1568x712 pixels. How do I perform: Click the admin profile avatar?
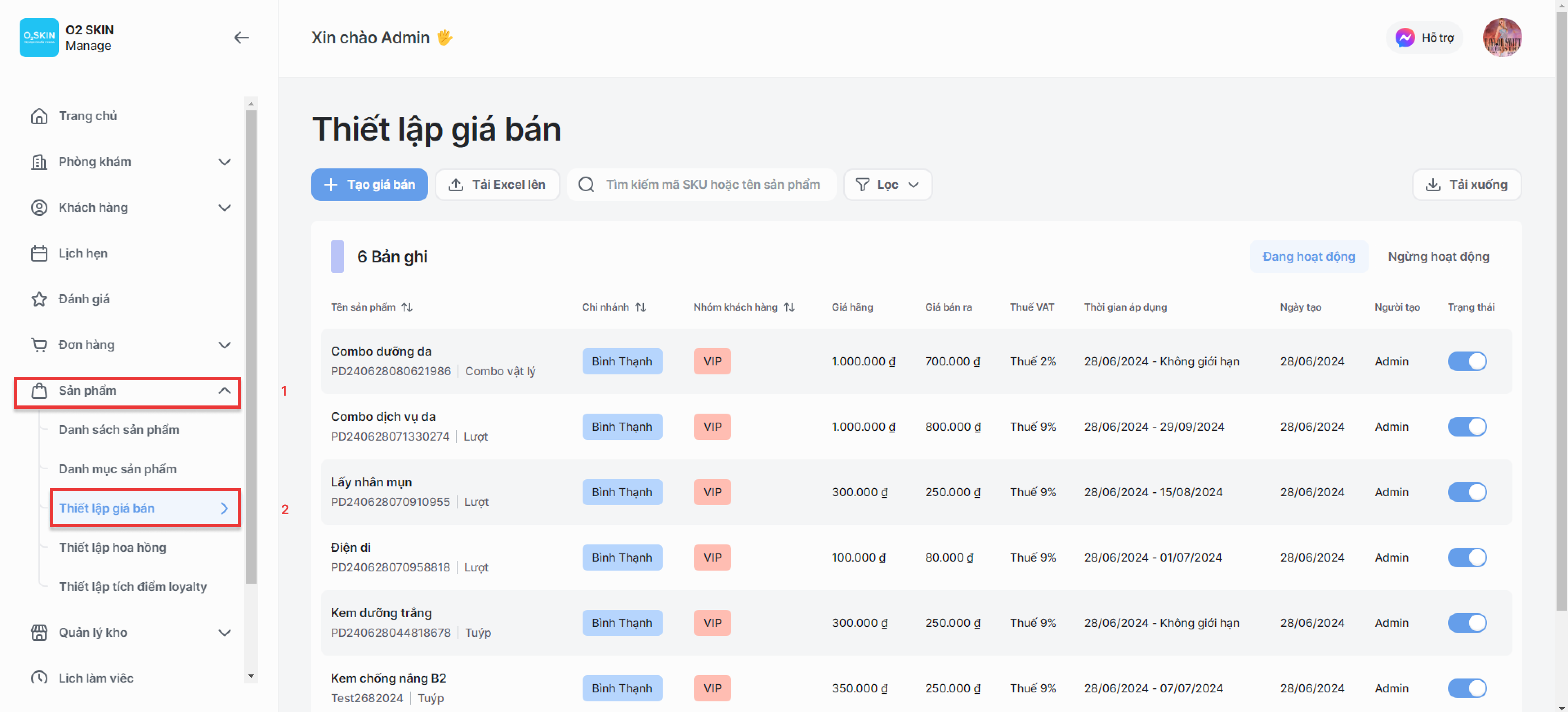coord(1502,38)
